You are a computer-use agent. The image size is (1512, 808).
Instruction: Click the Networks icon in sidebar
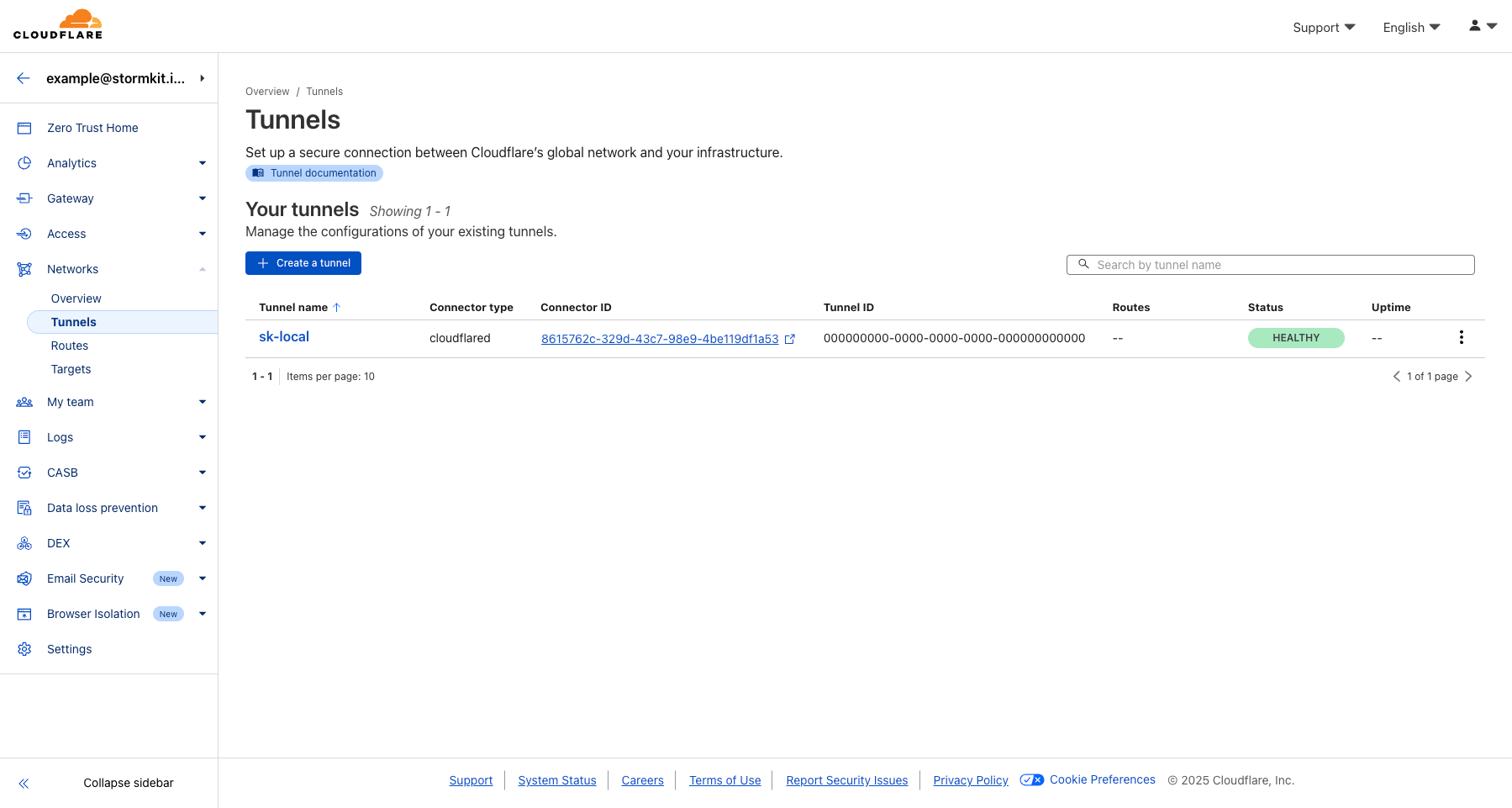click(x=24, y=269)
